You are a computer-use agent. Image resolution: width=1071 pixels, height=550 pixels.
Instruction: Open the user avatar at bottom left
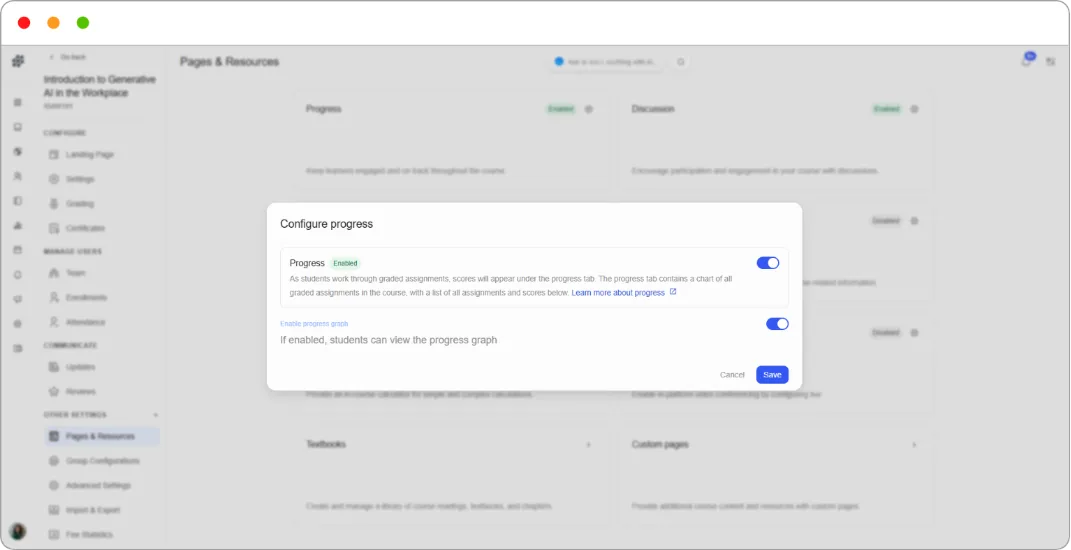coord(18,531)
